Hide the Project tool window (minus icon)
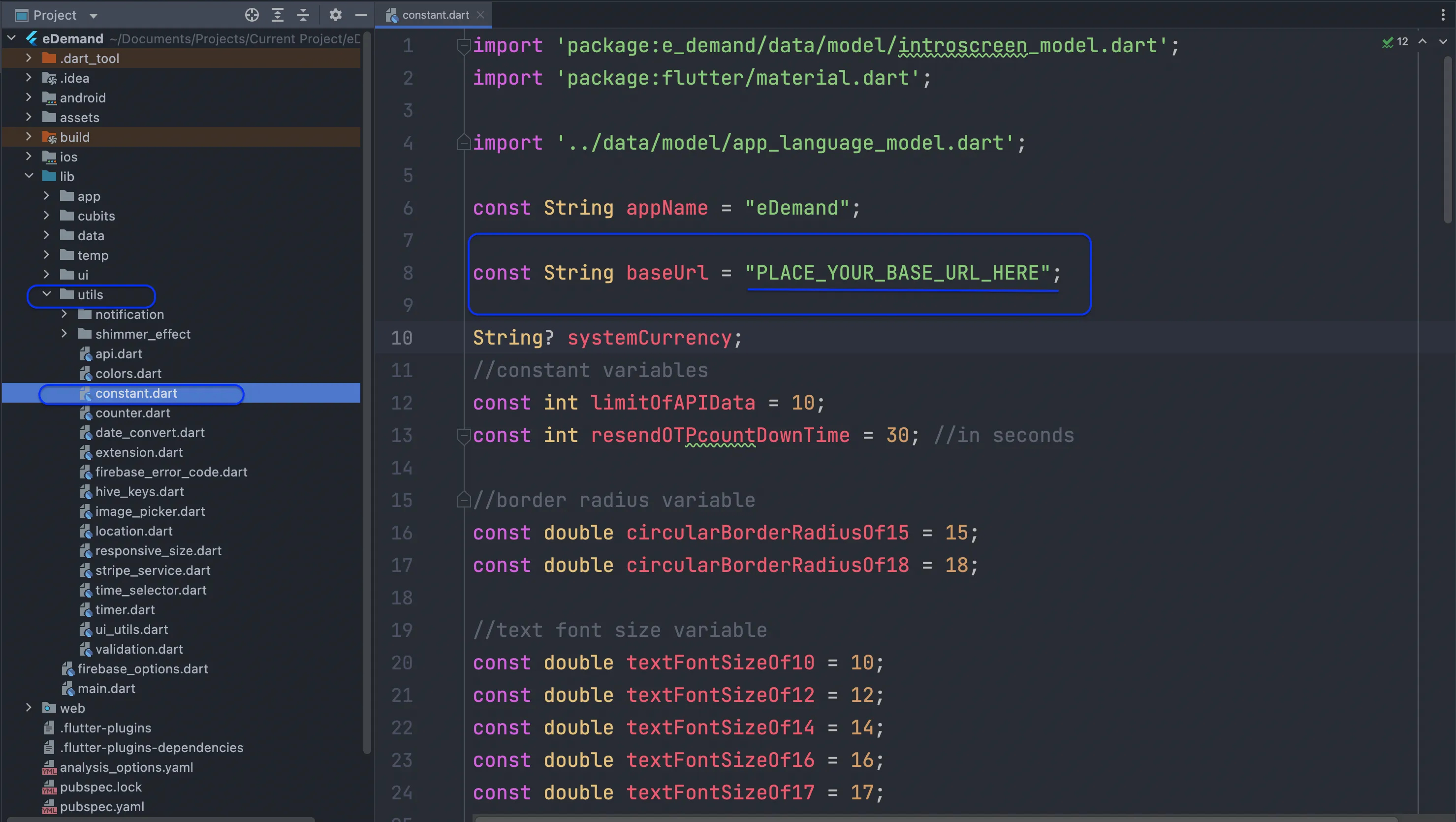 [361, 15]
